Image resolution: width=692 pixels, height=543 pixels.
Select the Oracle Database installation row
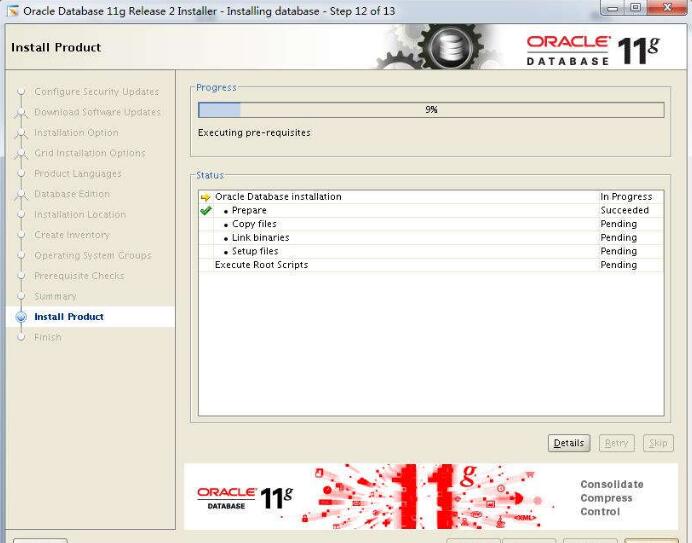click(x=431, y=197)
